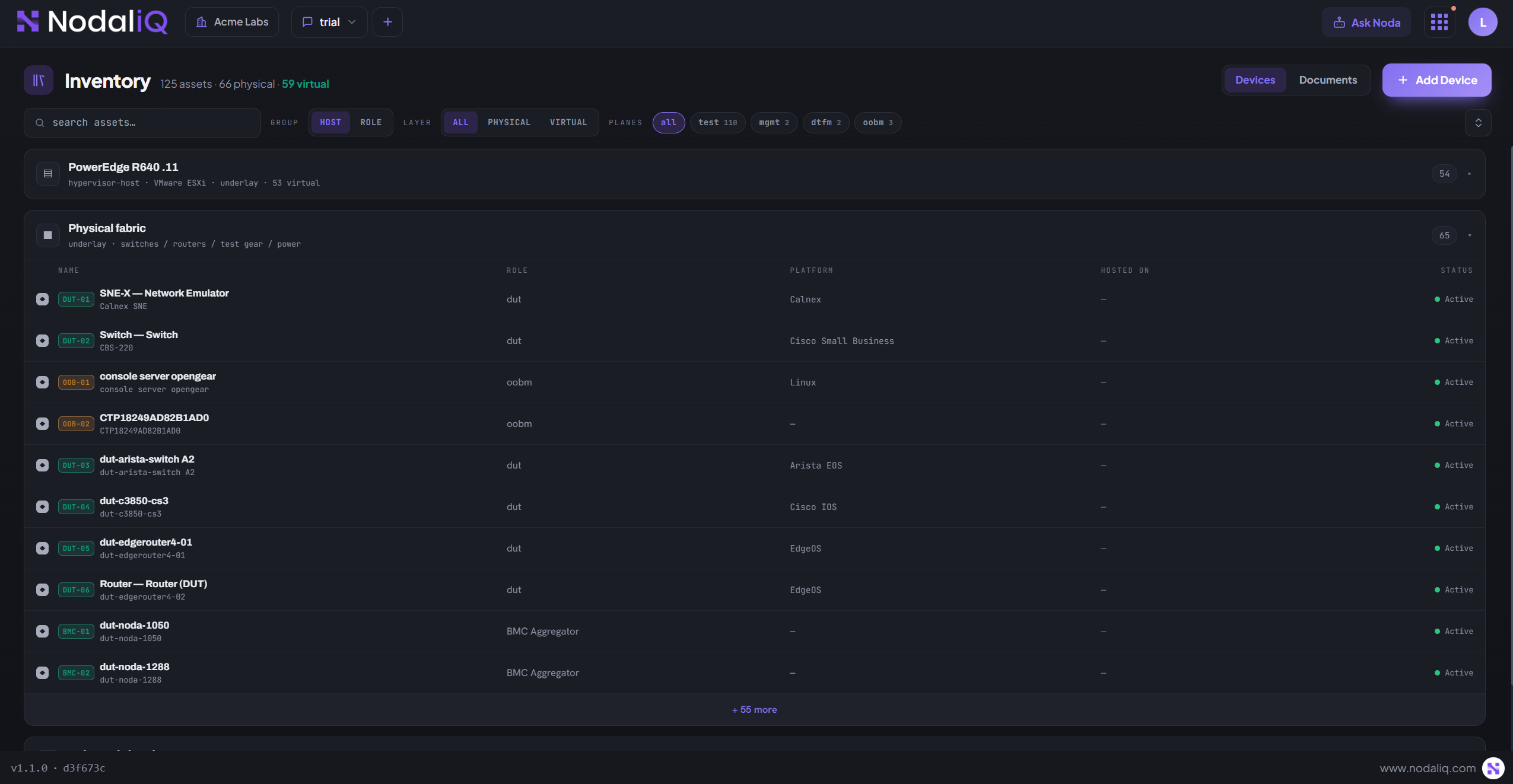Focus the search assets field

(142, 123)
